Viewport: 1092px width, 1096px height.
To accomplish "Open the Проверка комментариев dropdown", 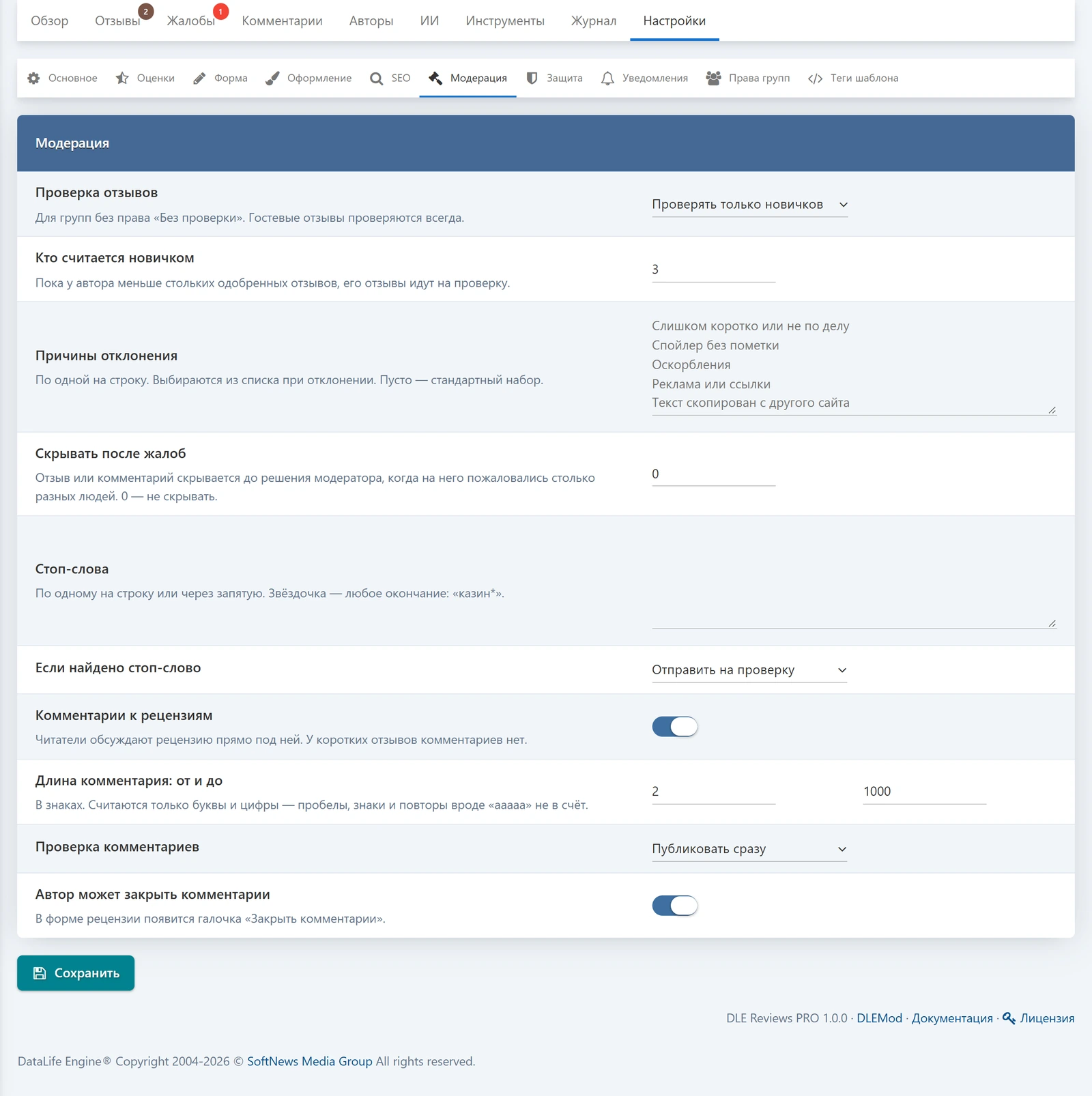I will pos(749,849).
